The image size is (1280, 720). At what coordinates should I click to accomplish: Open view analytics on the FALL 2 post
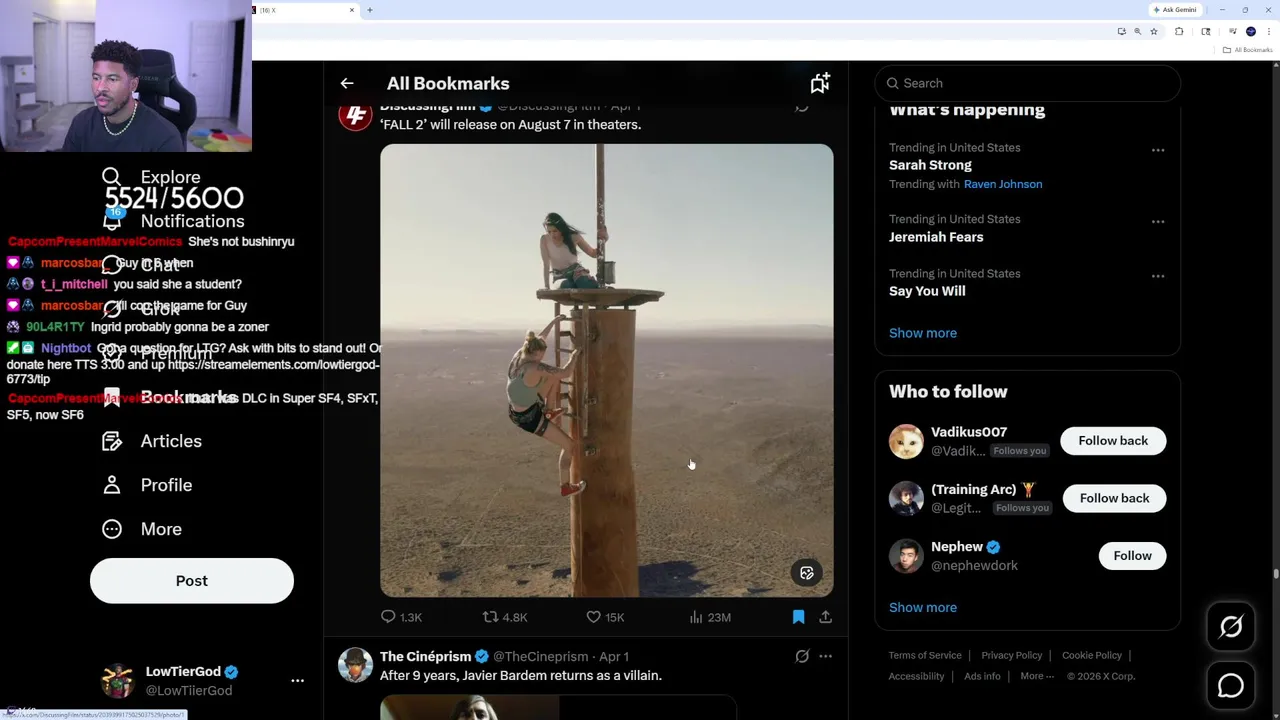tap(696, 617)
